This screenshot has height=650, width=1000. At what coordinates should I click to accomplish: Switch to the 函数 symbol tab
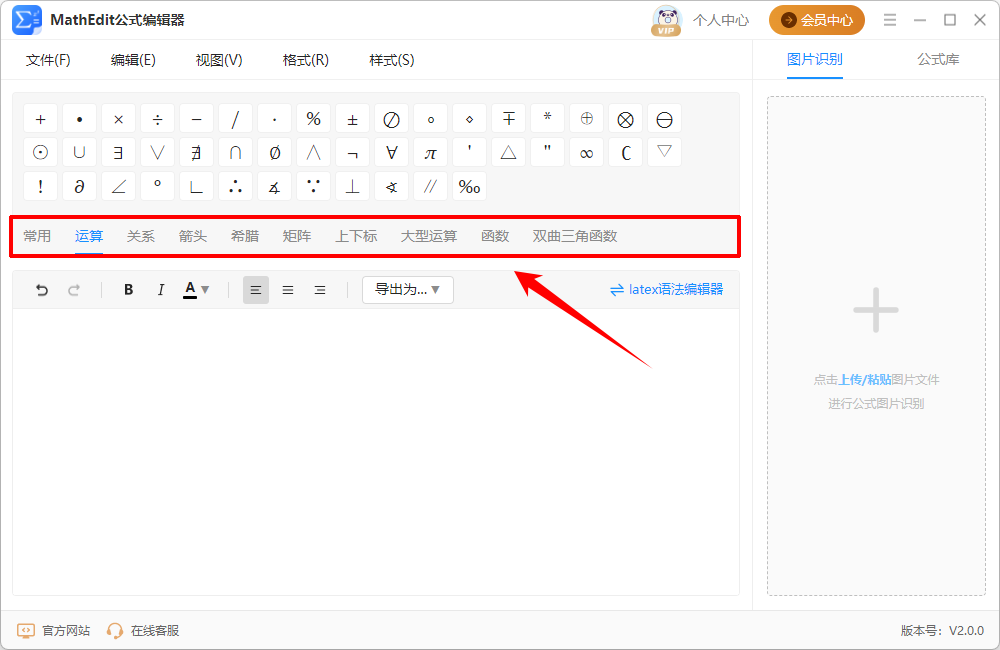coord(495,236)
